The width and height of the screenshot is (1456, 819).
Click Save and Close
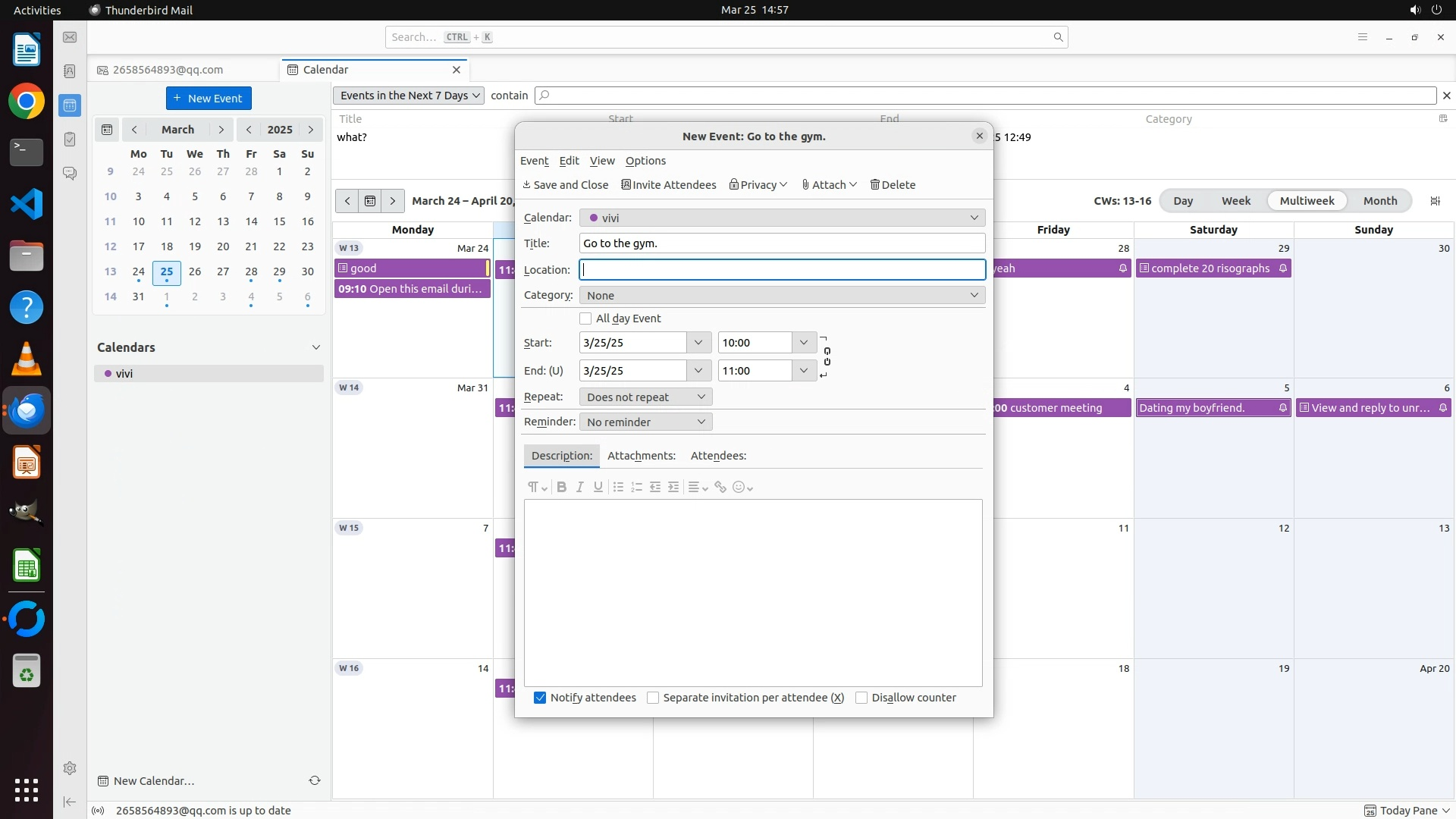pyautogui.click(x=566, y=185)
